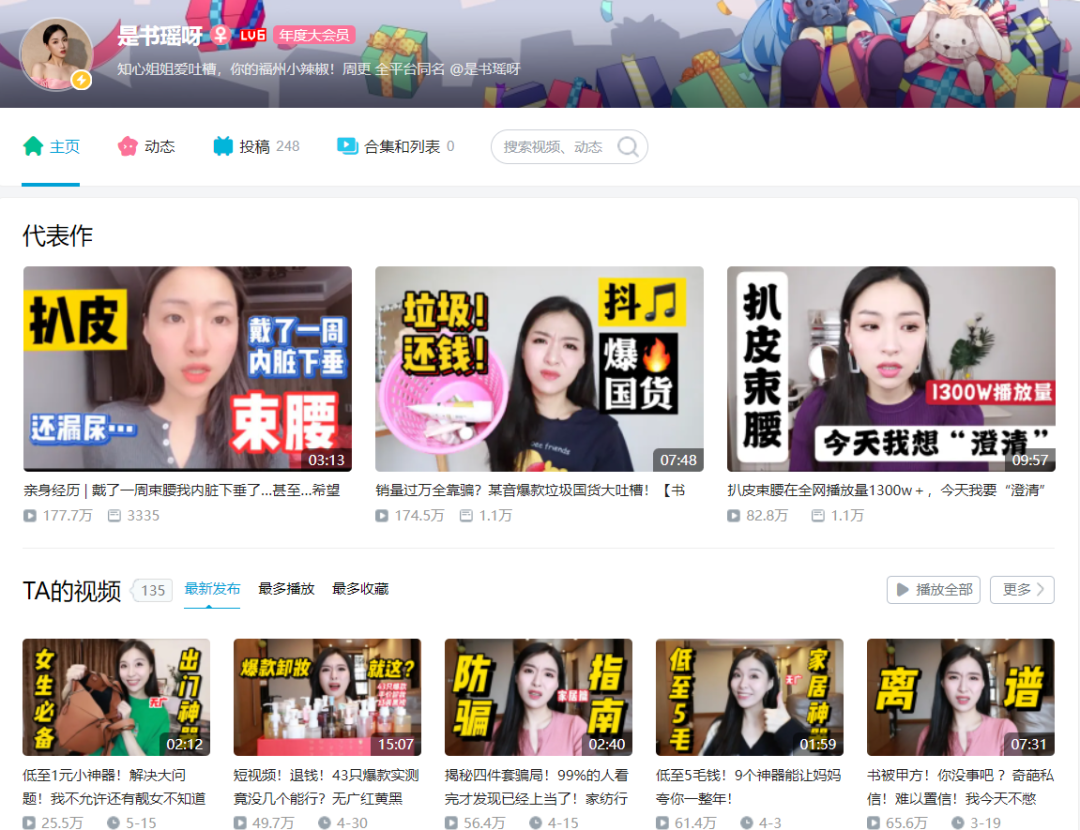The height and width of the screenshot is (830, 1080).
Task: Open the 女生必备 出门神器 02:12 thumbnail
Action: click(116, 697)
